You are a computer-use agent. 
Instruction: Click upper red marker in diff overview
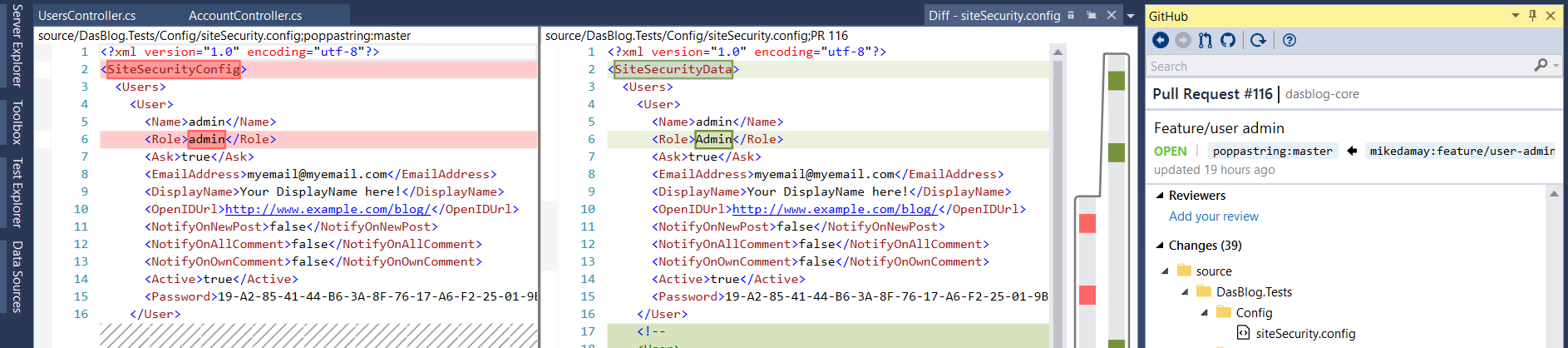pyautogui.click(x=1087, y=223)
